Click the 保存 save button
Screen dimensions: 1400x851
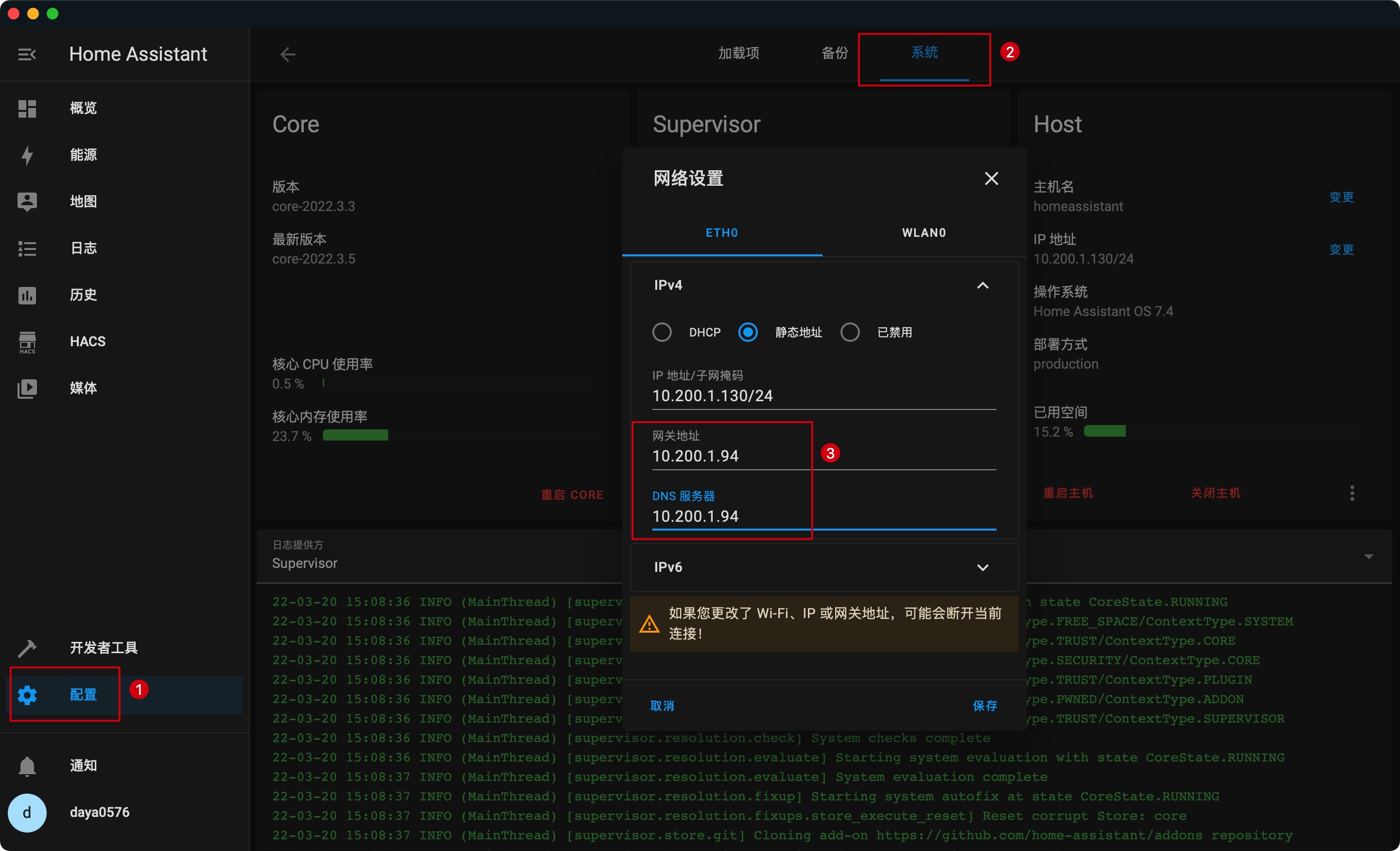pos(985,706)
